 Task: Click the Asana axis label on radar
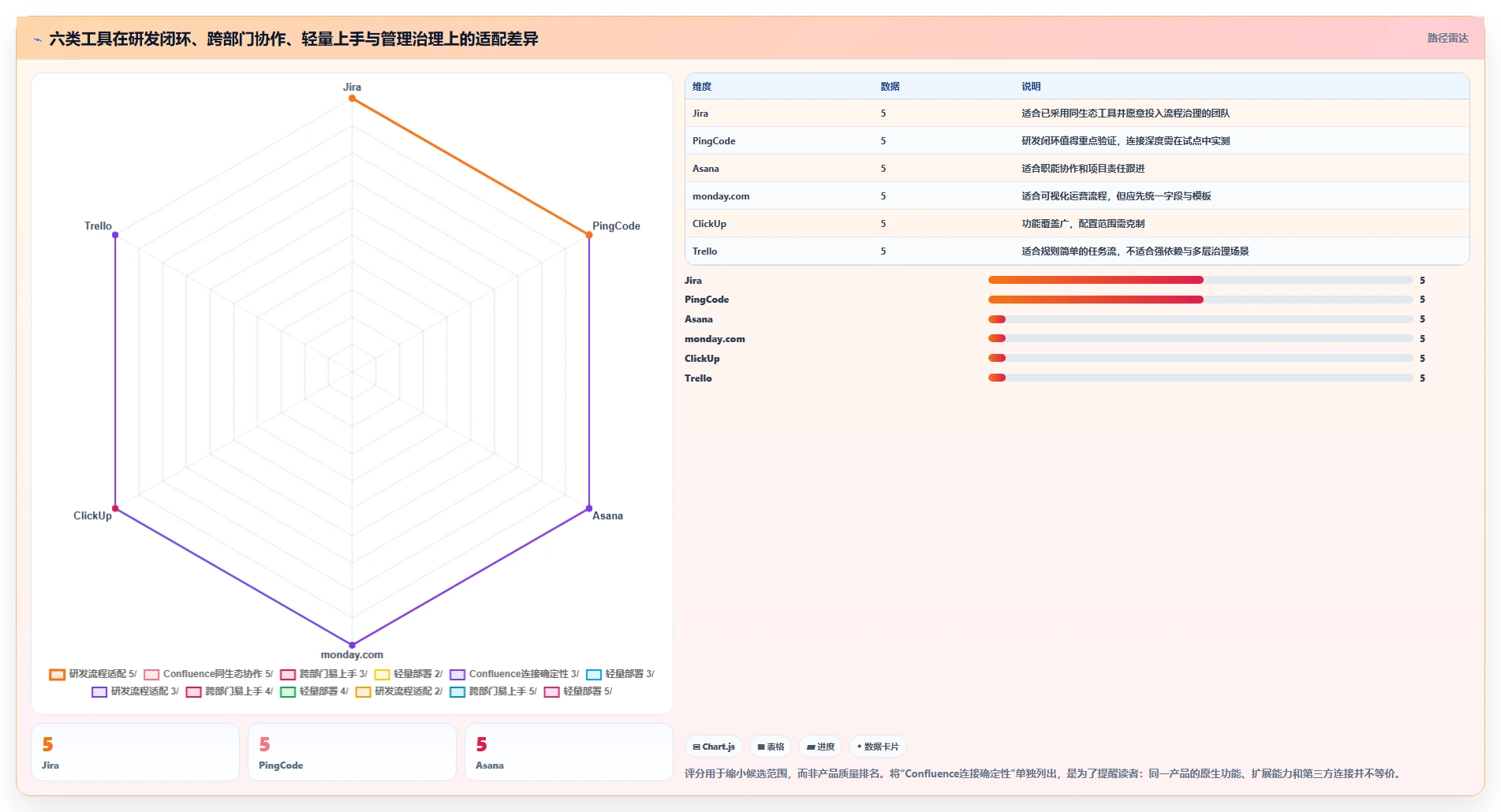pyautogui.click(x=607, y=516)
